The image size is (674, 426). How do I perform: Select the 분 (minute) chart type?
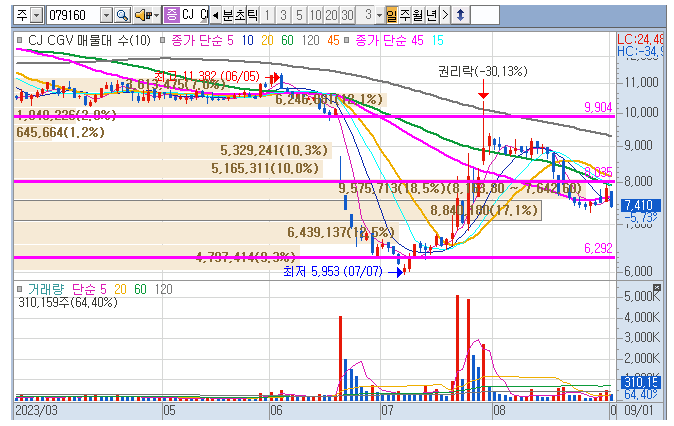(x=227, y=15)
